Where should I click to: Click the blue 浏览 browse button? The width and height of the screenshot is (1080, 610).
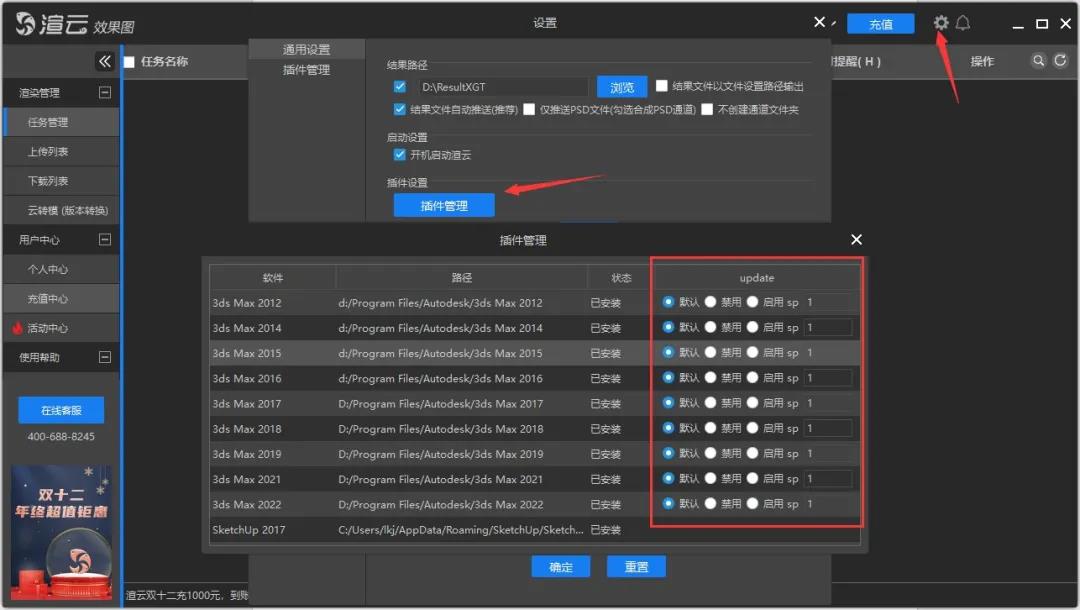pos(622,88)
